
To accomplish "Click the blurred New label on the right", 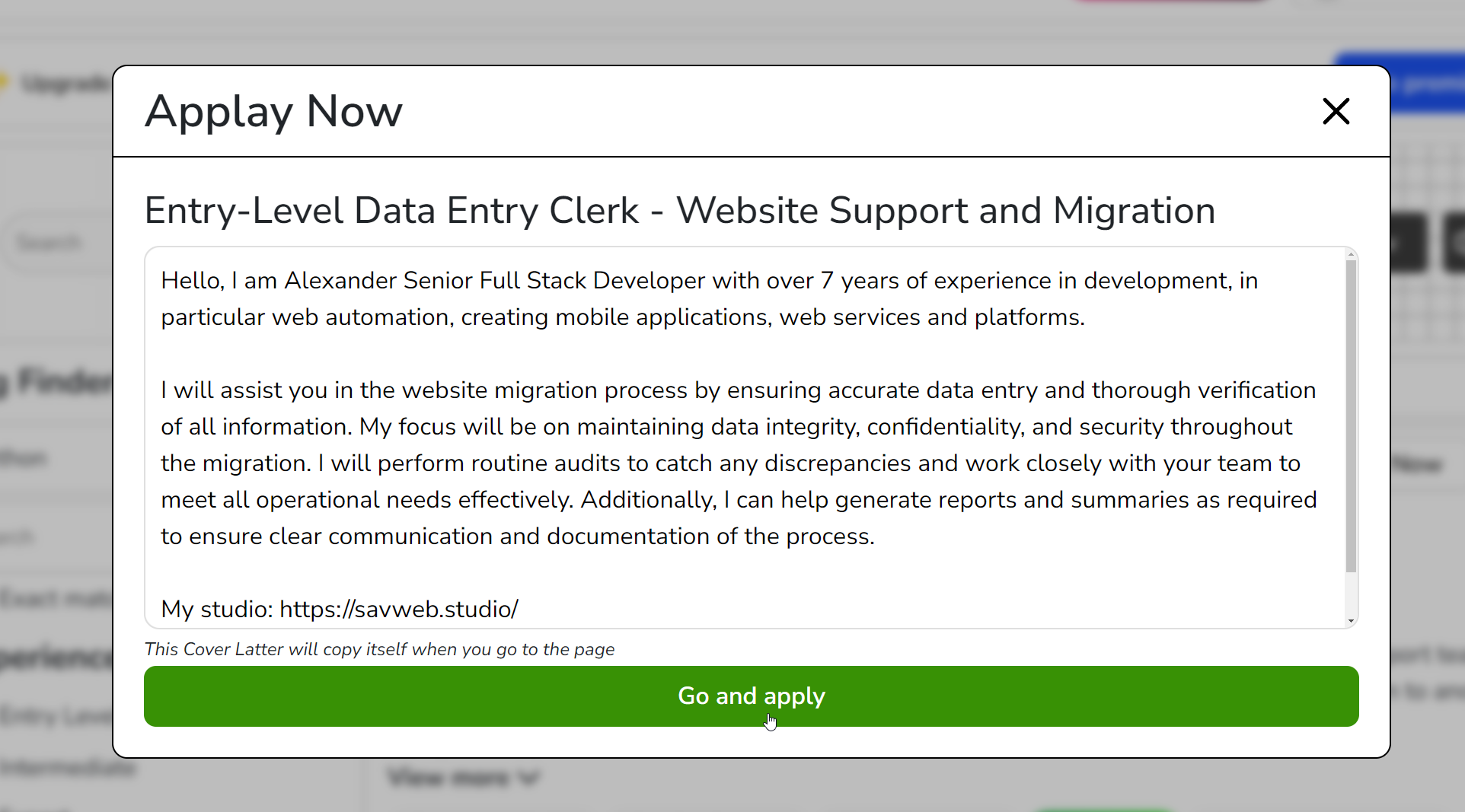I will (1419, 464).
